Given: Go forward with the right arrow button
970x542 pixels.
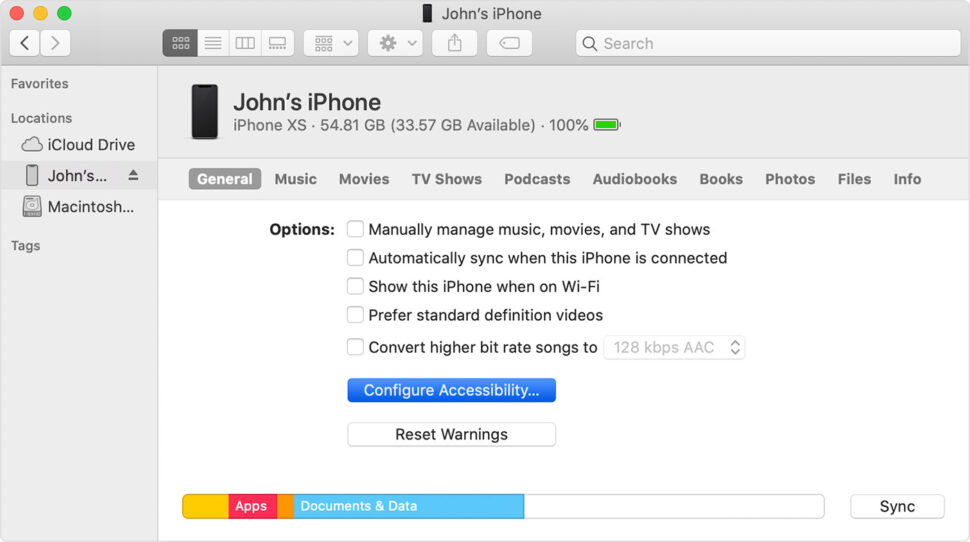Looking at the screenshot, I should point(55,43).
